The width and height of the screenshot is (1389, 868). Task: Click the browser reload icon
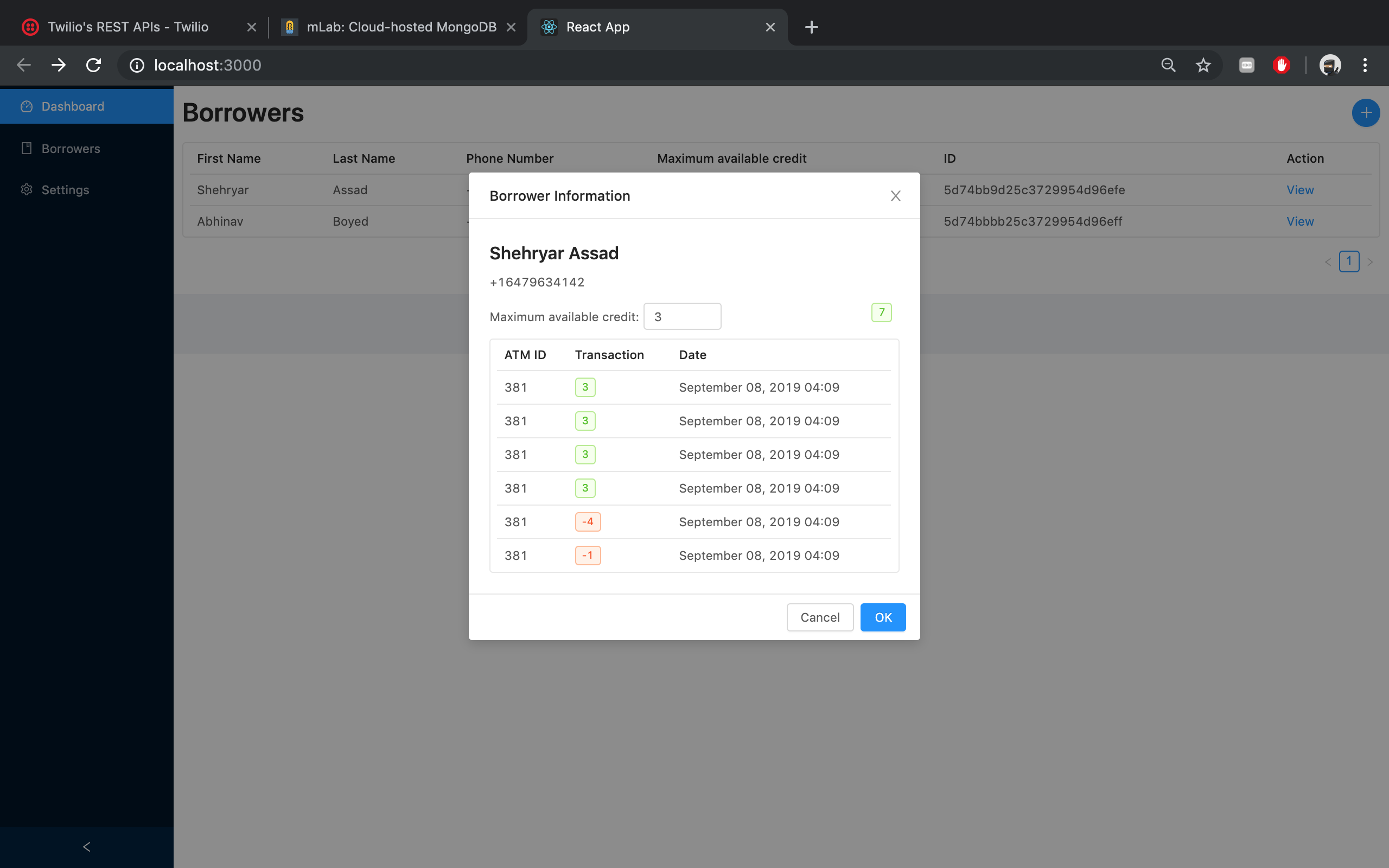pos(93,66)
